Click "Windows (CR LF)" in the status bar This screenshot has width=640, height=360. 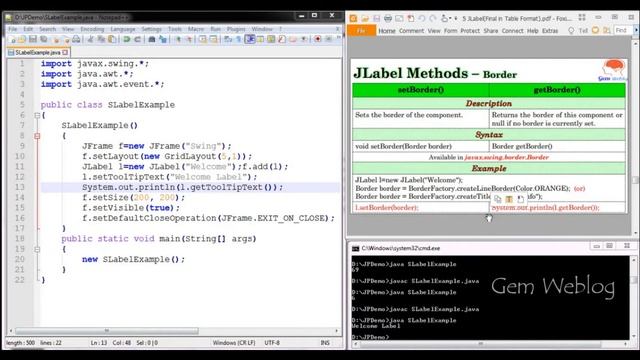(x=234, y=343)
